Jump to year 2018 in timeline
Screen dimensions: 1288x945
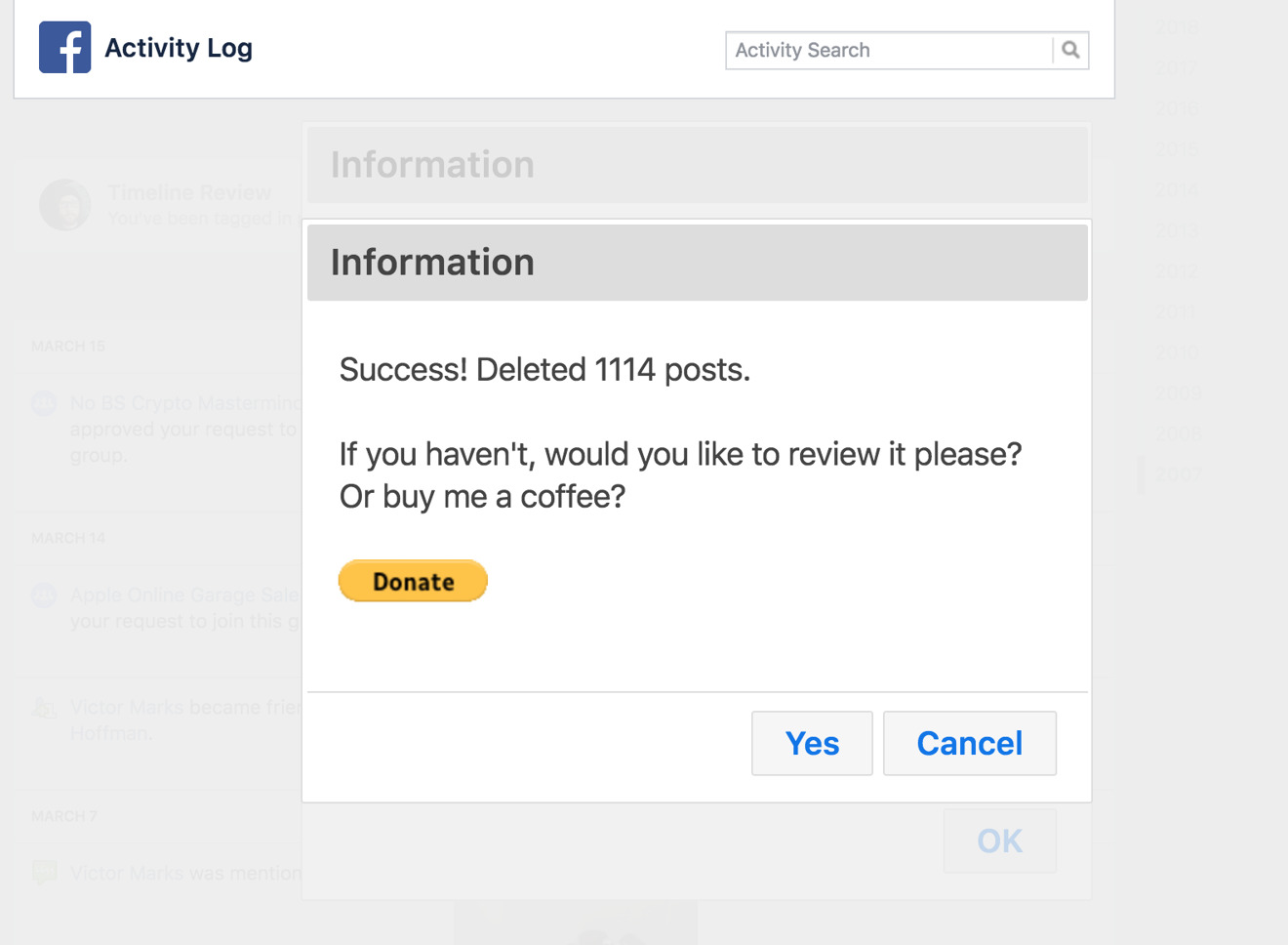tap(1178, 27)
